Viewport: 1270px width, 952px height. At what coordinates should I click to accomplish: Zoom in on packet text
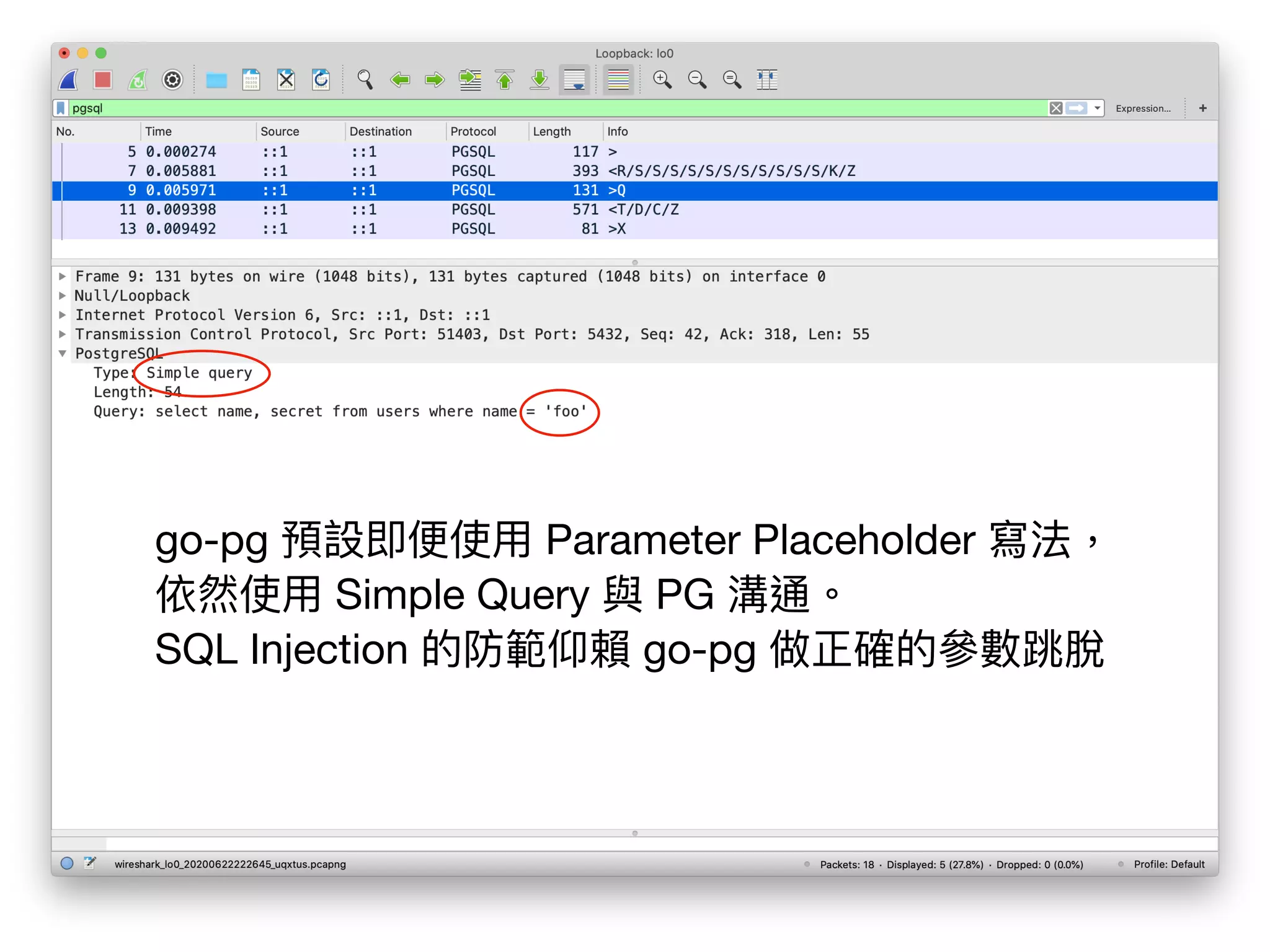click(662, 79)
